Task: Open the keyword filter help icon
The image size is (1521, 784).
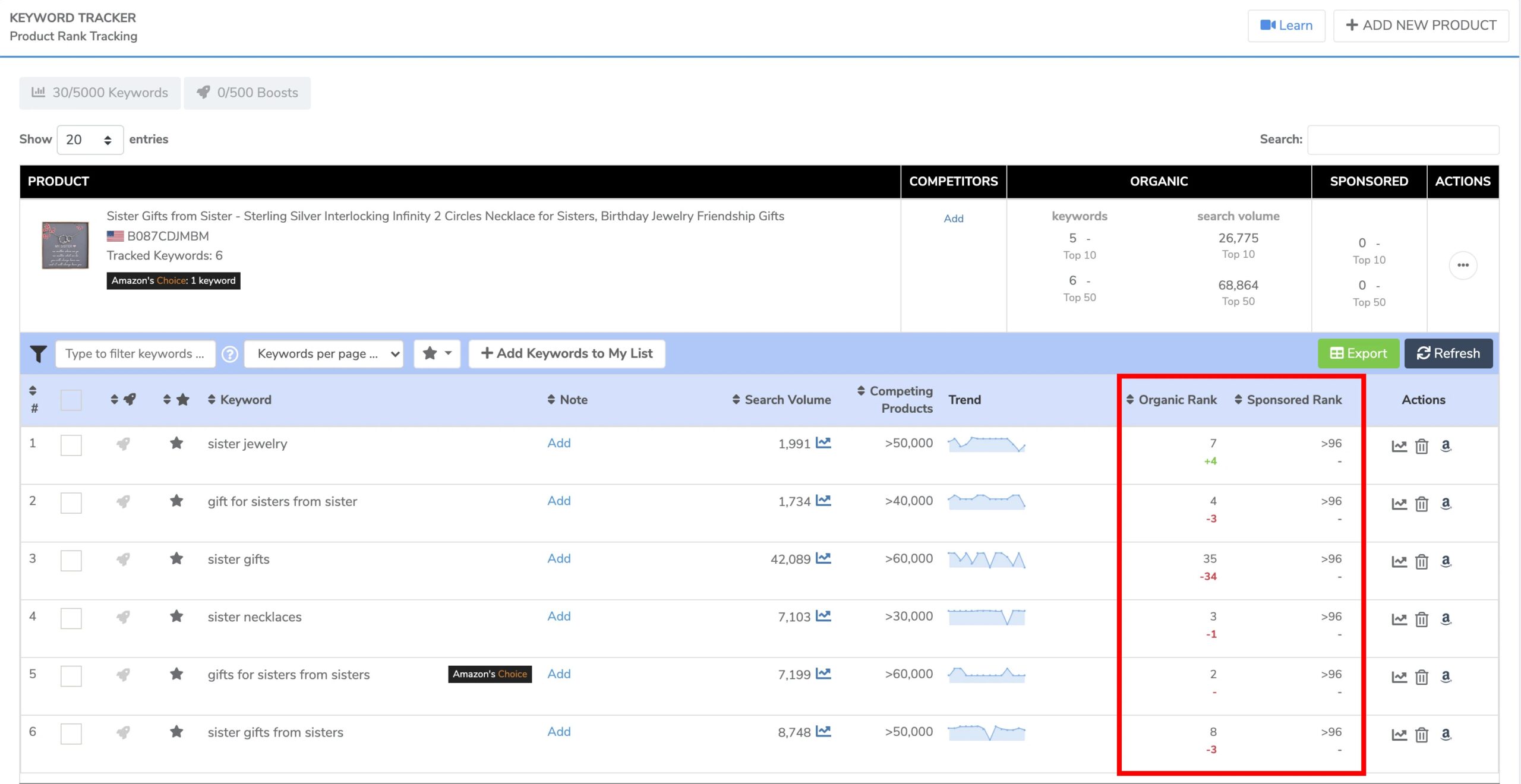Action: (230, 354)
